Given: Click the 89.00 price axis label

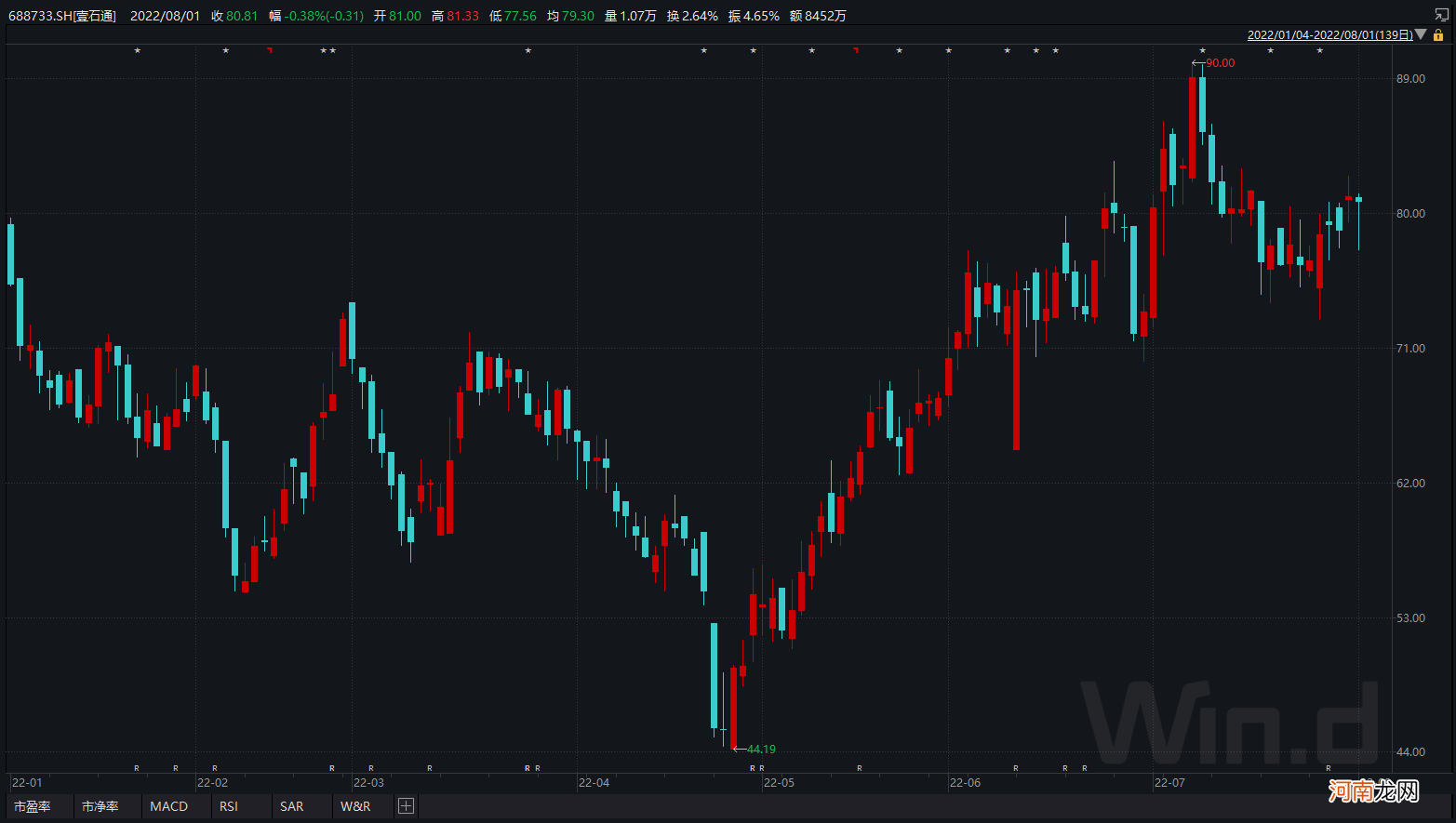Looking at the screenshot, I should pyautogui.click(x=1410, y=79).
